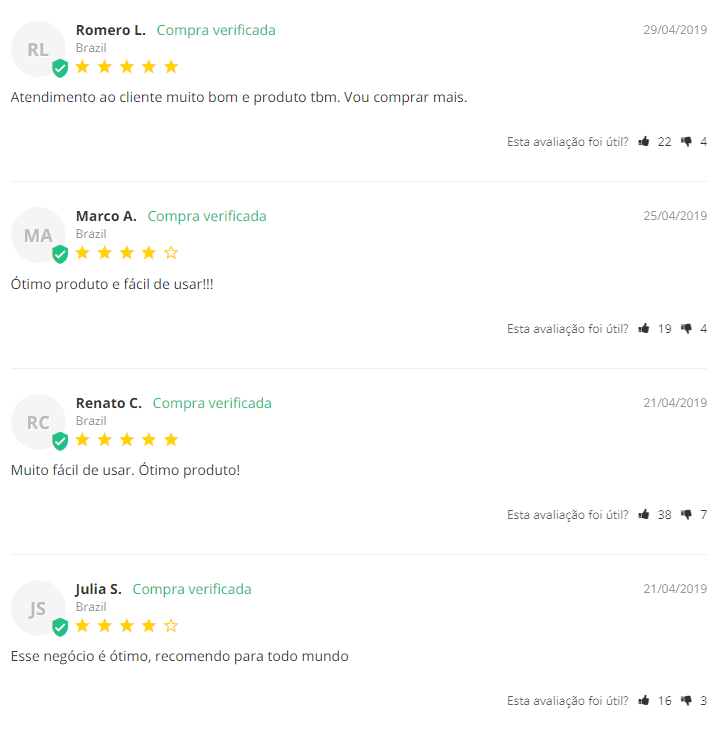
Task: Click Marco A.'s four-star rating
Action: [x=127, y=253]
